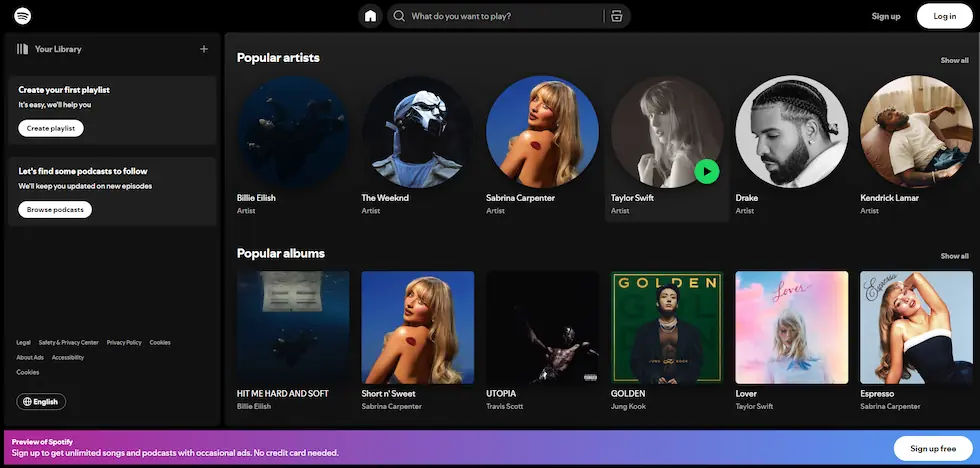Open Sabrina Carpenter artist picture
The width and height of the screenshot is (980, 468).
[x=542, y=132]
